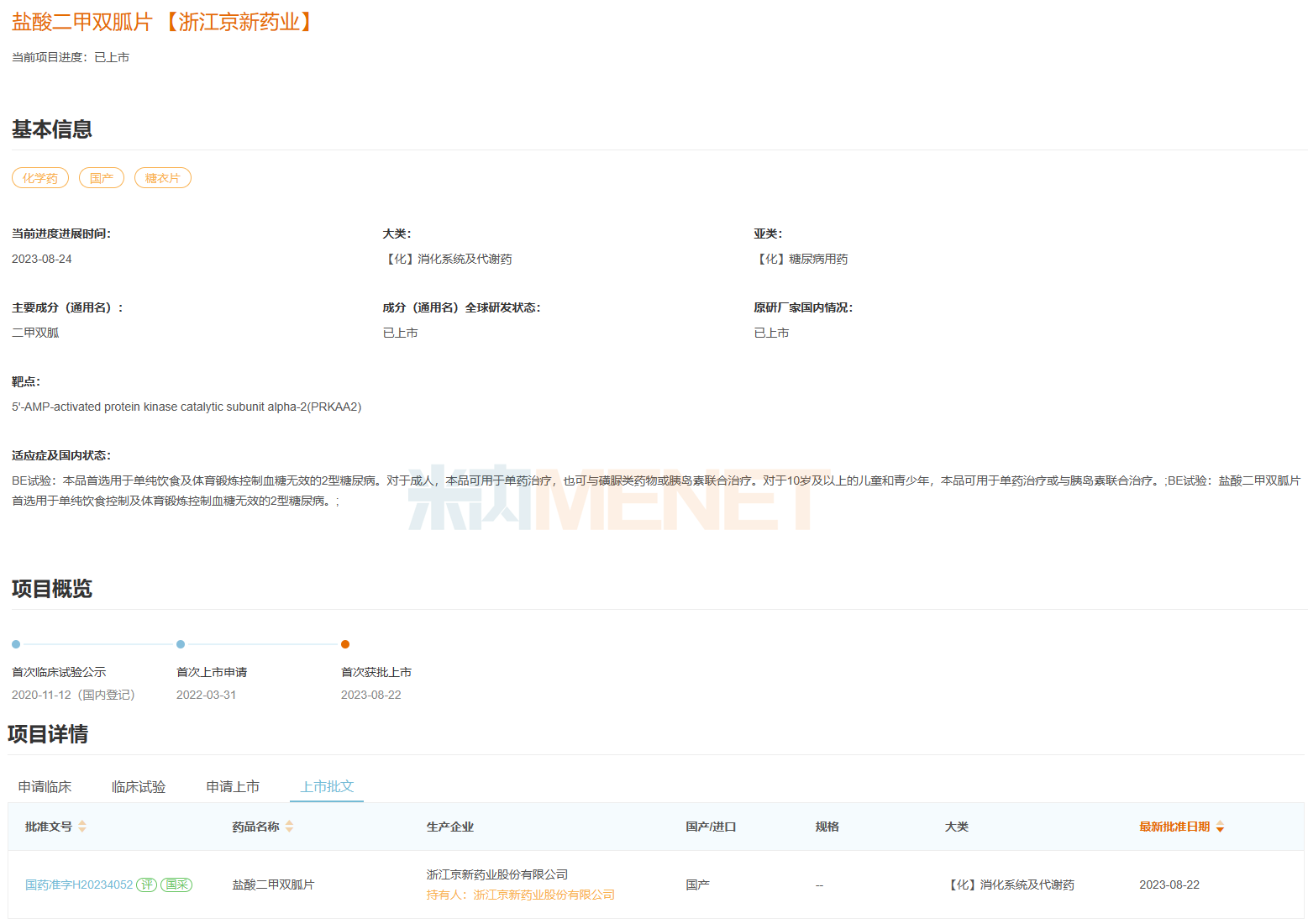Switch to 临床试验 tab
Screen dimensions: 1308x924
click(139, 786)
